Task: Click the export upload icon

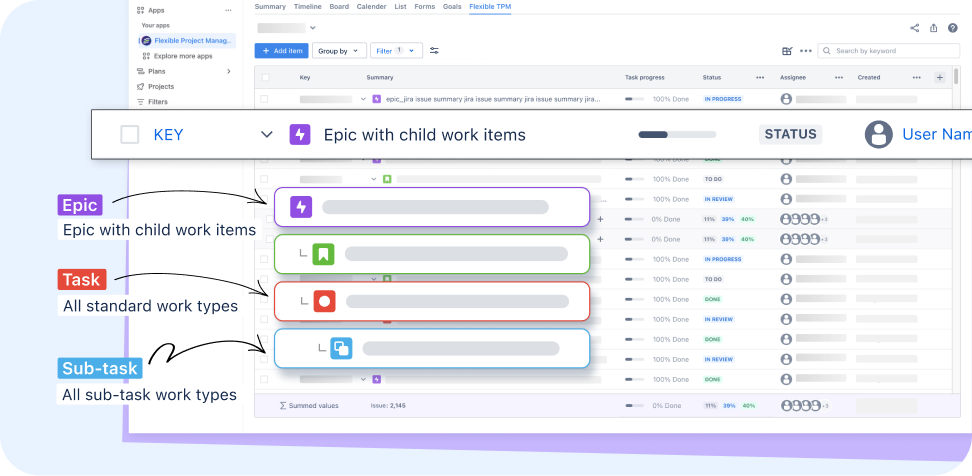Action: click(x=934, y=28)
